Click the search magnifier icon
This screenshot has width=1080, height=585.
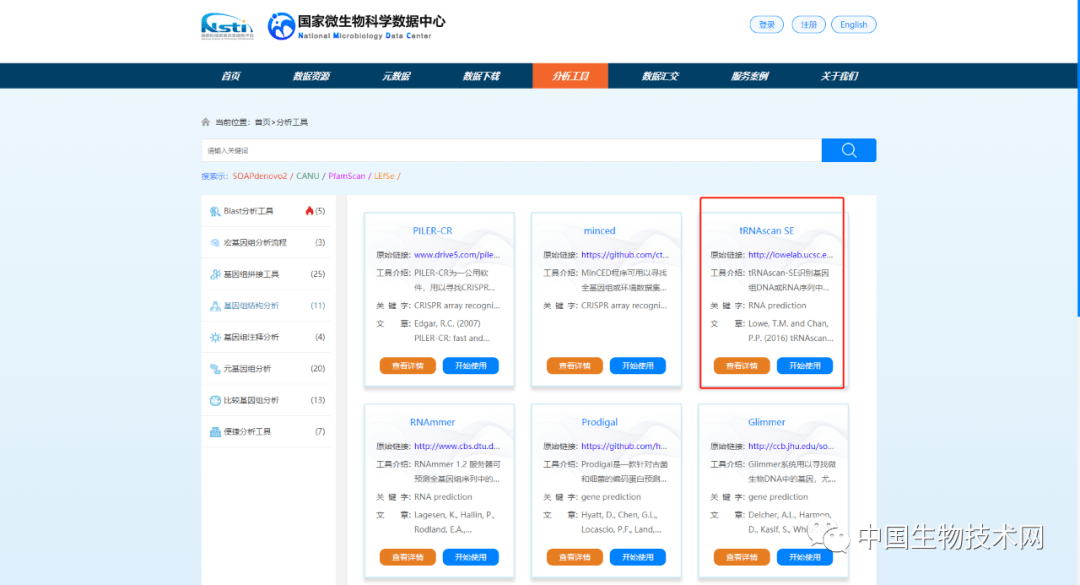click(848, 150)
